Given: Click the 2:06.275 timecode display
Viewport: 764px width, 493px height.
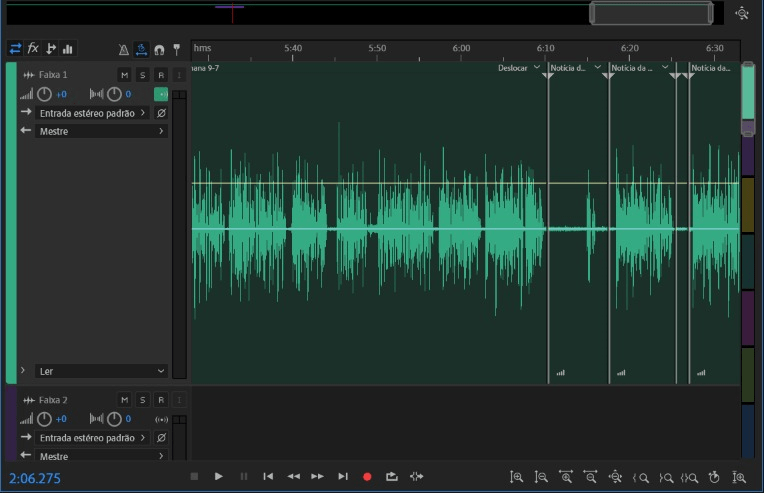Looking at the screenshot, I should pyautogui.click(x=35, y=478).
